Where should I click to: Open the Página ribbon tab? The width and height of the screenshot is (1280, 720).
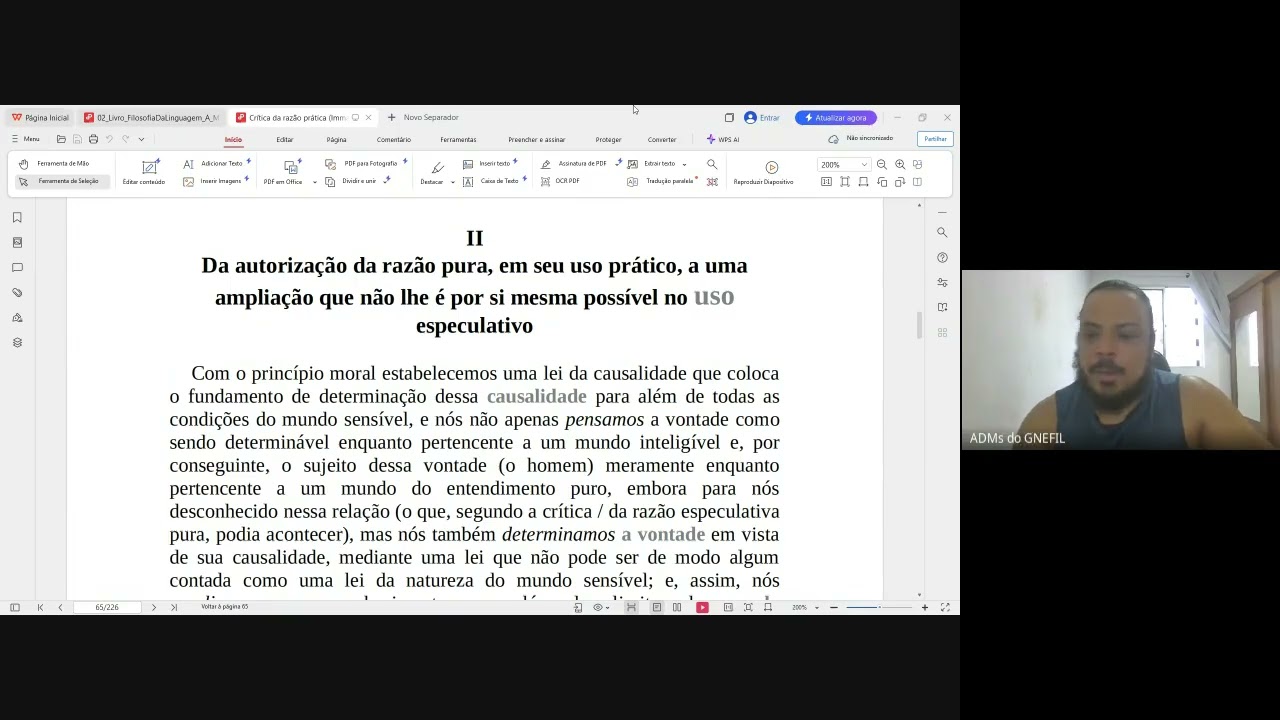pyautogui.click(x=336, y=139)
